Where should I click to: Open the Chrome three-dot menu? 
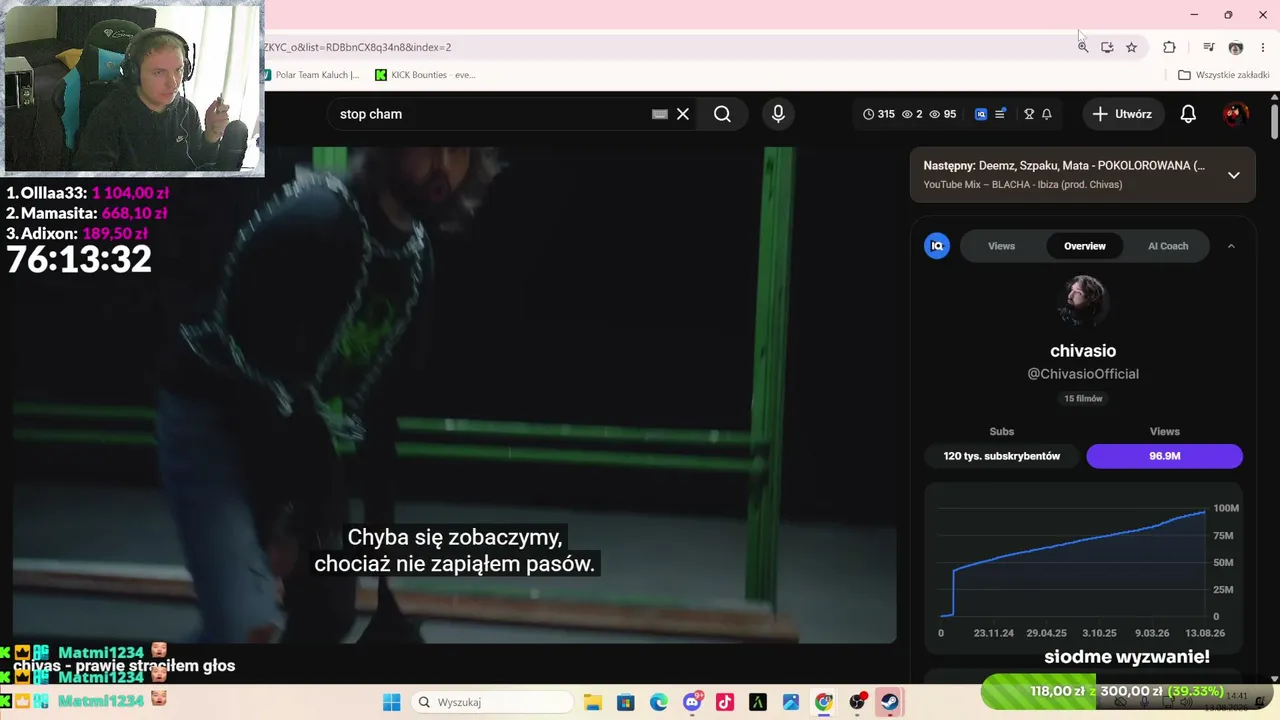(1263, 47)
